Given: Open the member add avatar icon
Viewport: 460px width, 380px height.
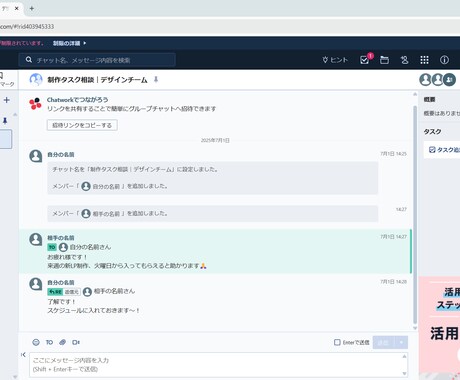Looking at the screenshot, I should 450,80.
